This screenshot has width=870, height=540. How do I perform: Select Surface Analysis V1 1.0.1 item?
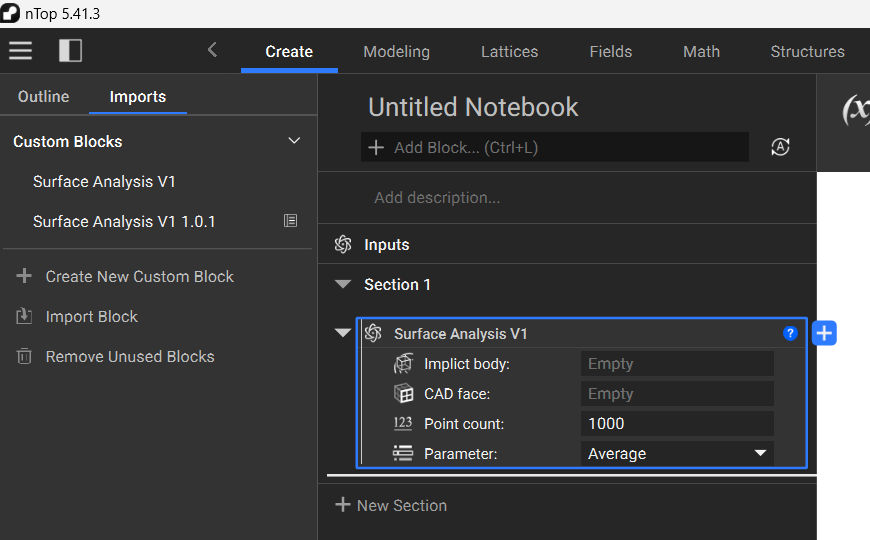tap(124, 221)
